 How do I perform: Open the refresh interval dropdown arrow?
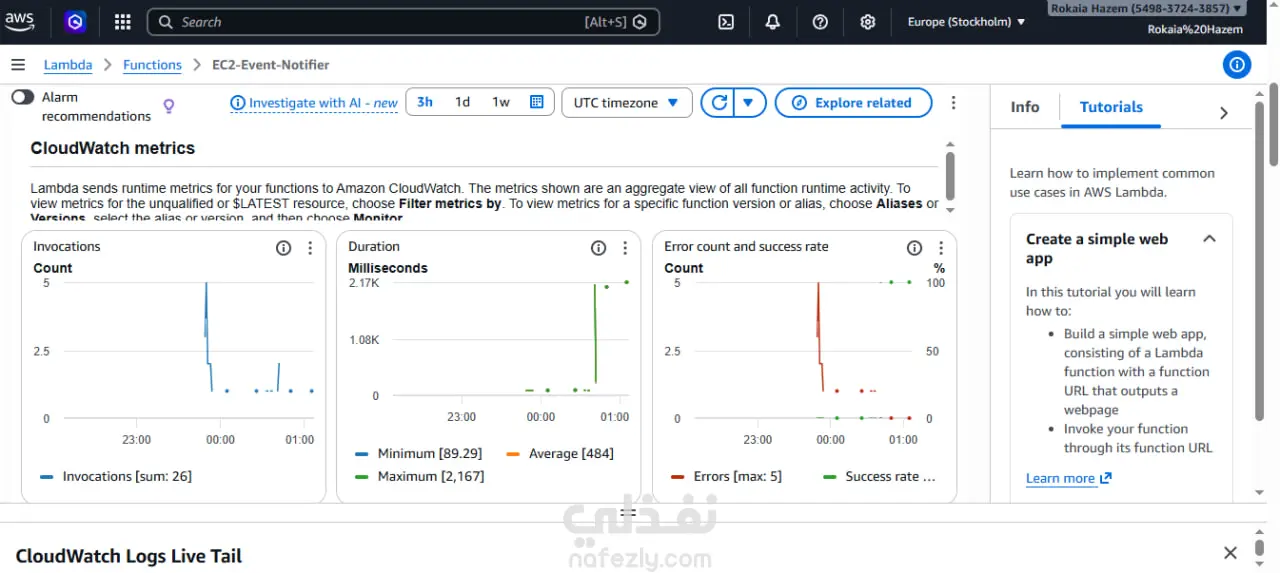[749, 103]
